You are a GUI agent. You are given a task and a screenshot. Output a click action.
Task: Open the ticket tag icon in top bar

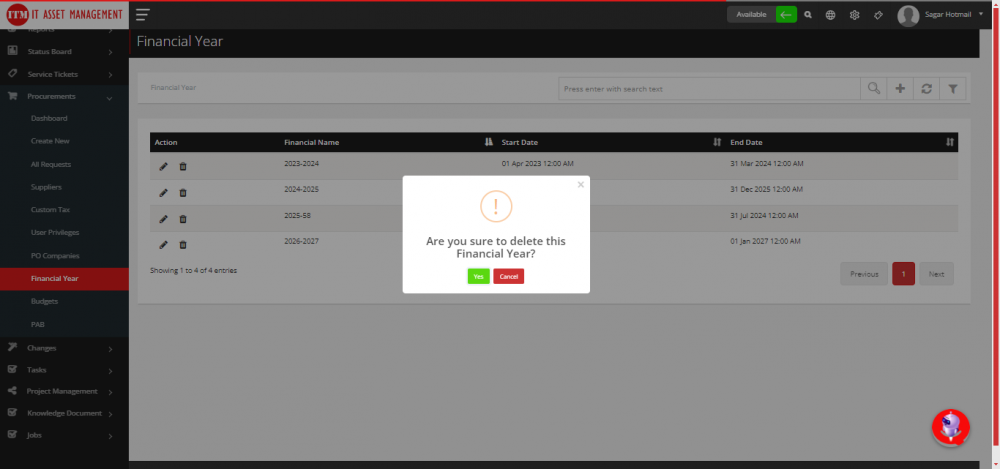click(x=878, y=15)
